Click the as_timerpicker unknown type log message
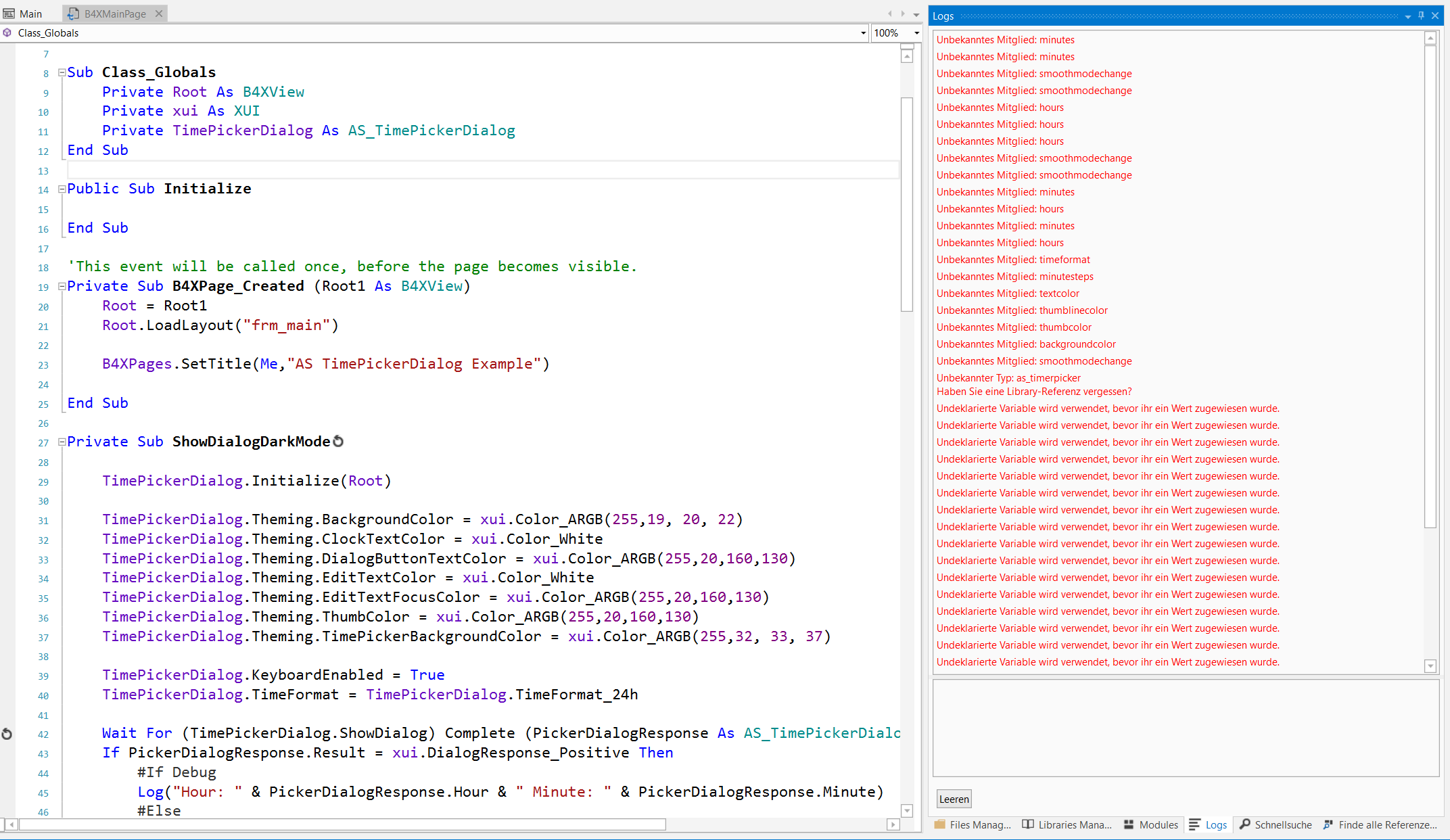1450x840 pixels. pyautogui.click(x=1008, y=378)
